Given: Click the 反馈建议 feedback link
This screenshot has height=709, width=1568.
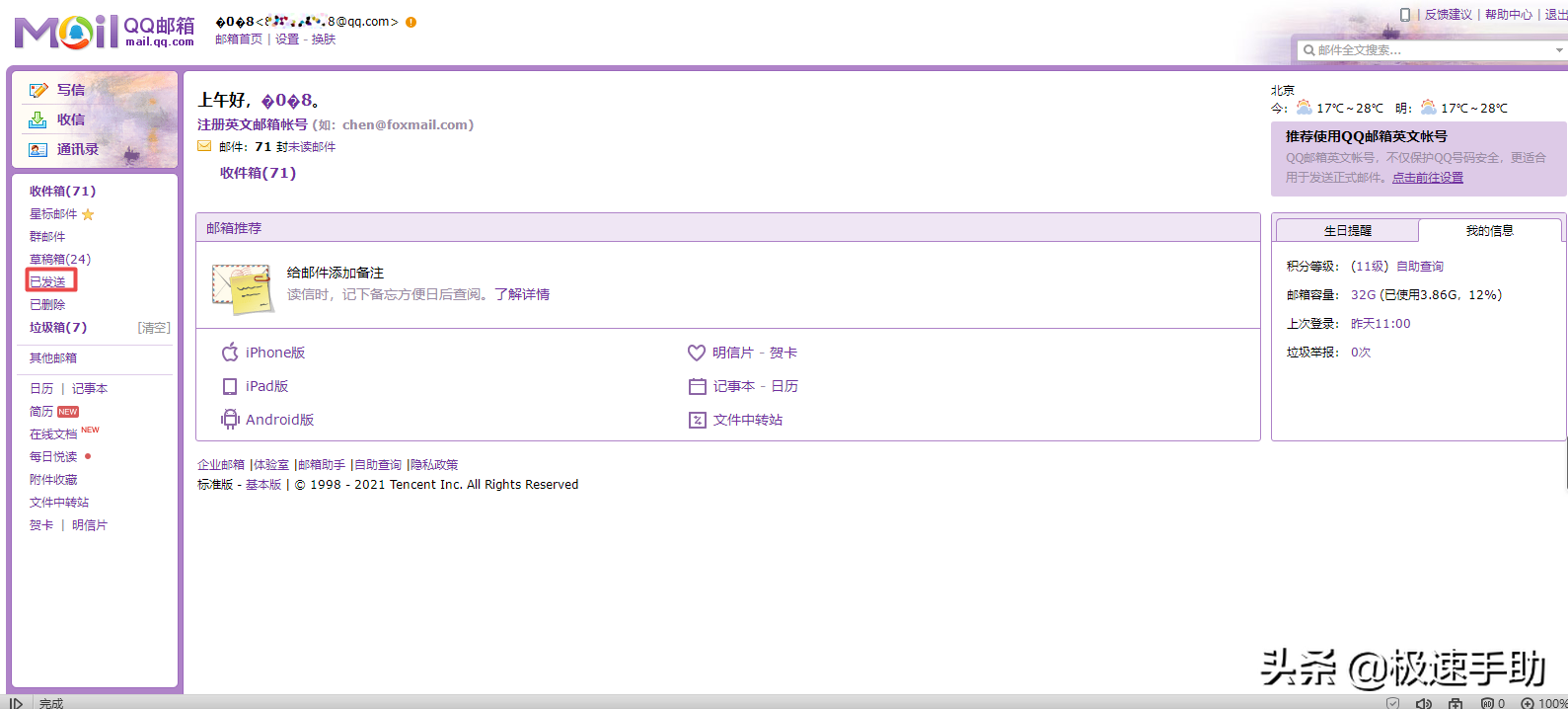Looking at the screenshot, I should (1448, 14).
